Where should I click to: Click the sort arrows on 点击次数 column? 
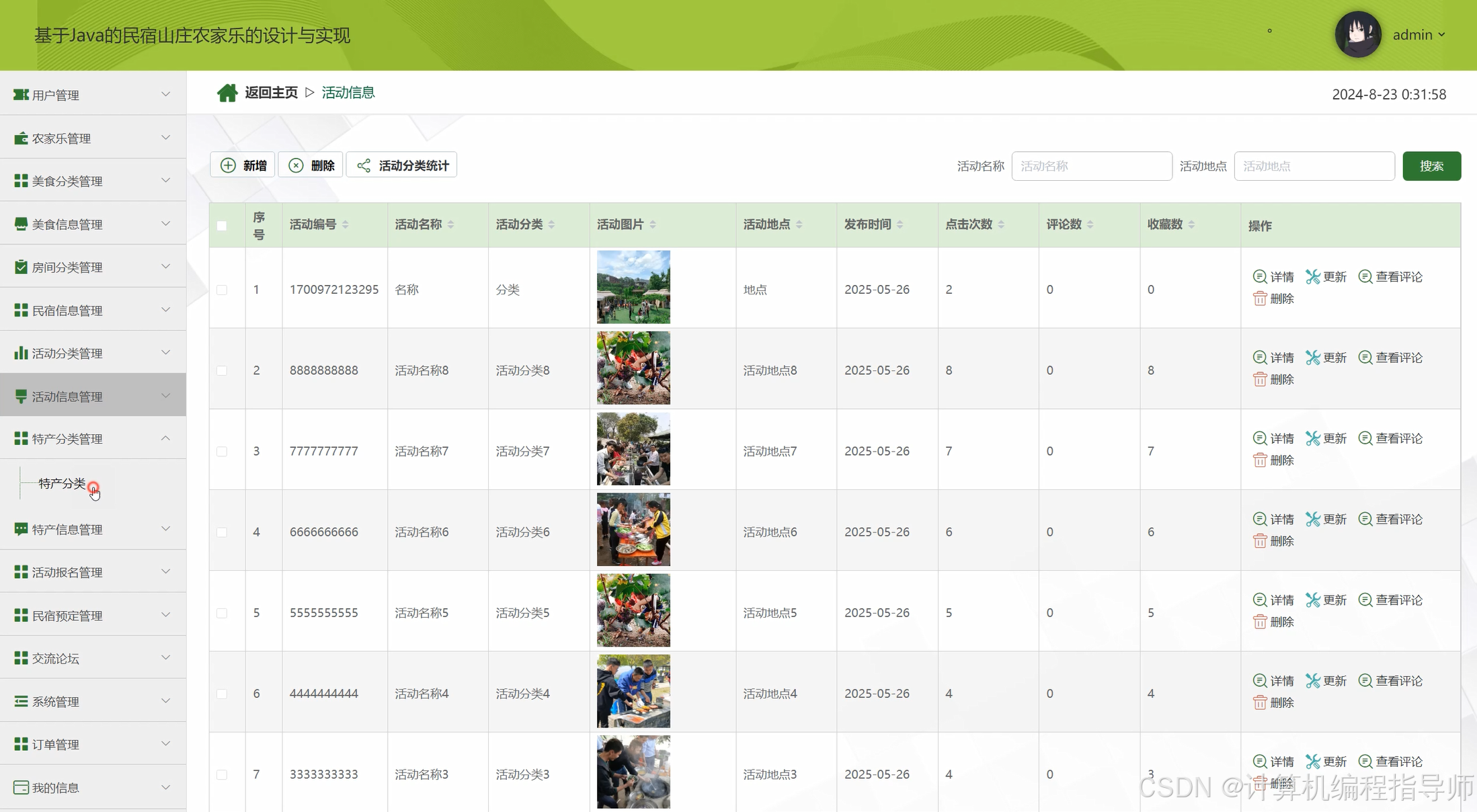click(x=1001, y=225)
